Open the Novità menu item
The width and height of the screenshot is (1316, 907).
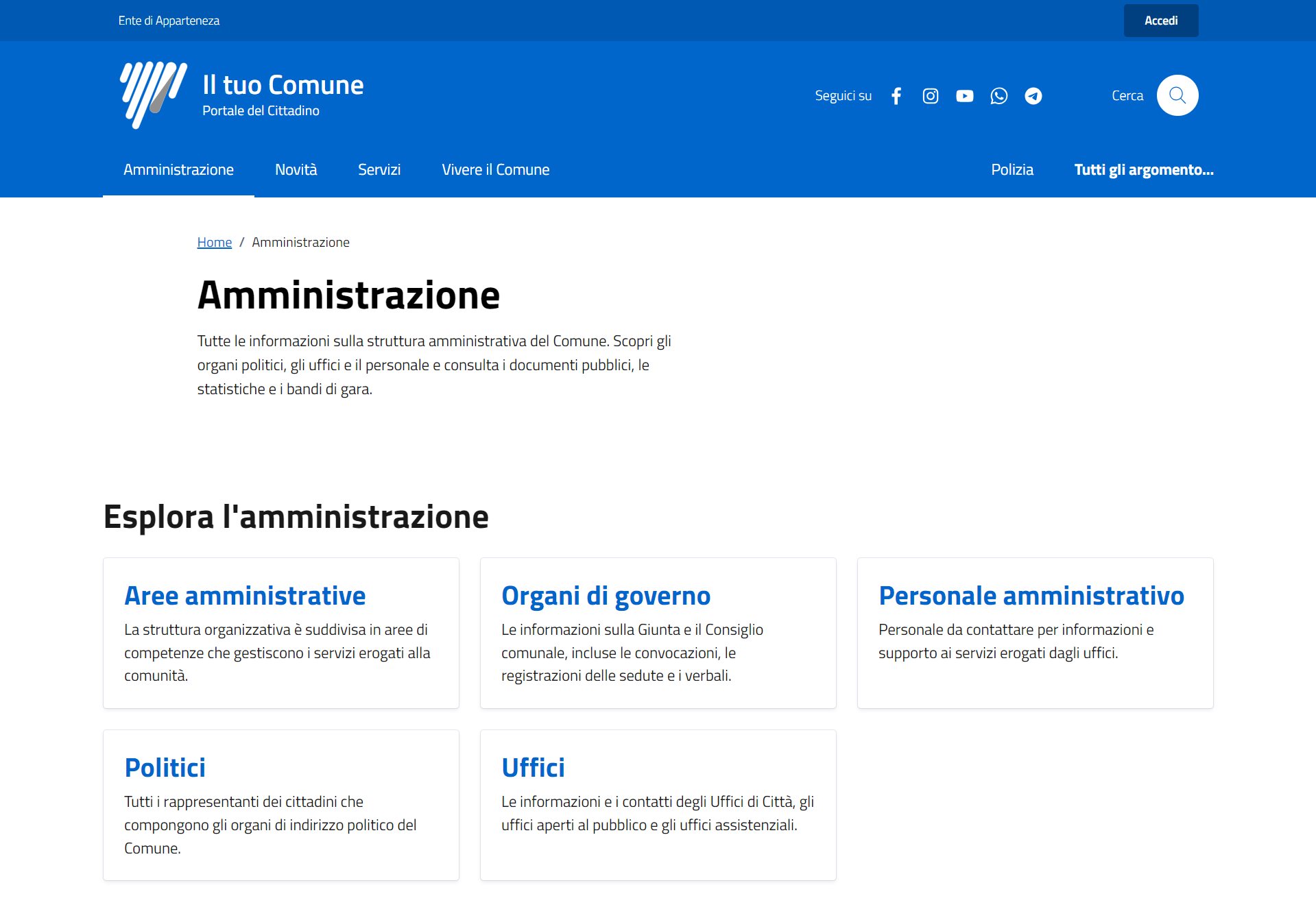pos(296,170)
